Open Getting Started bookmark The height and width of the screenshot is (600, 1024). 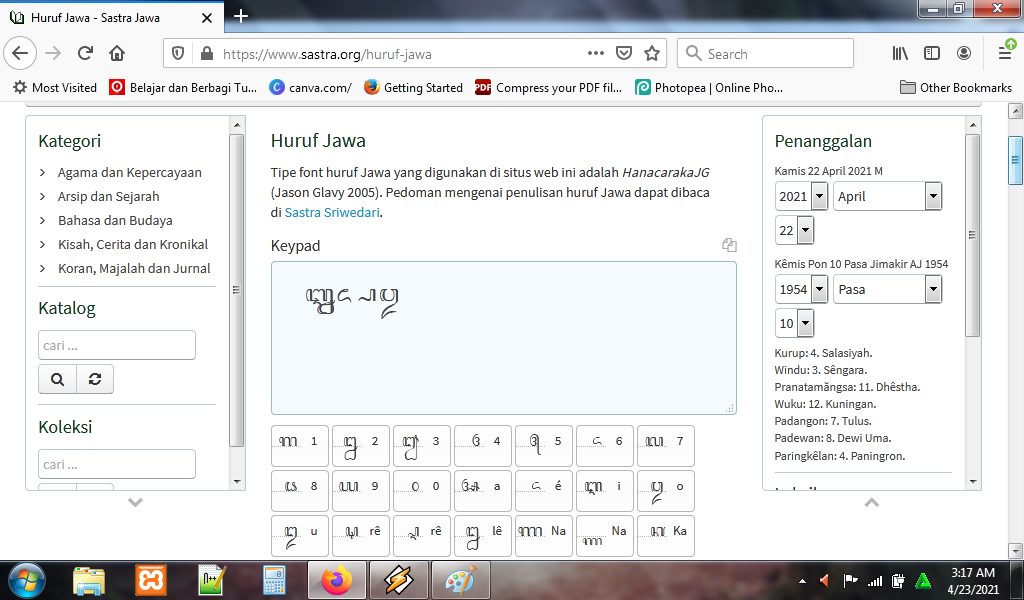tap(413, 87)
